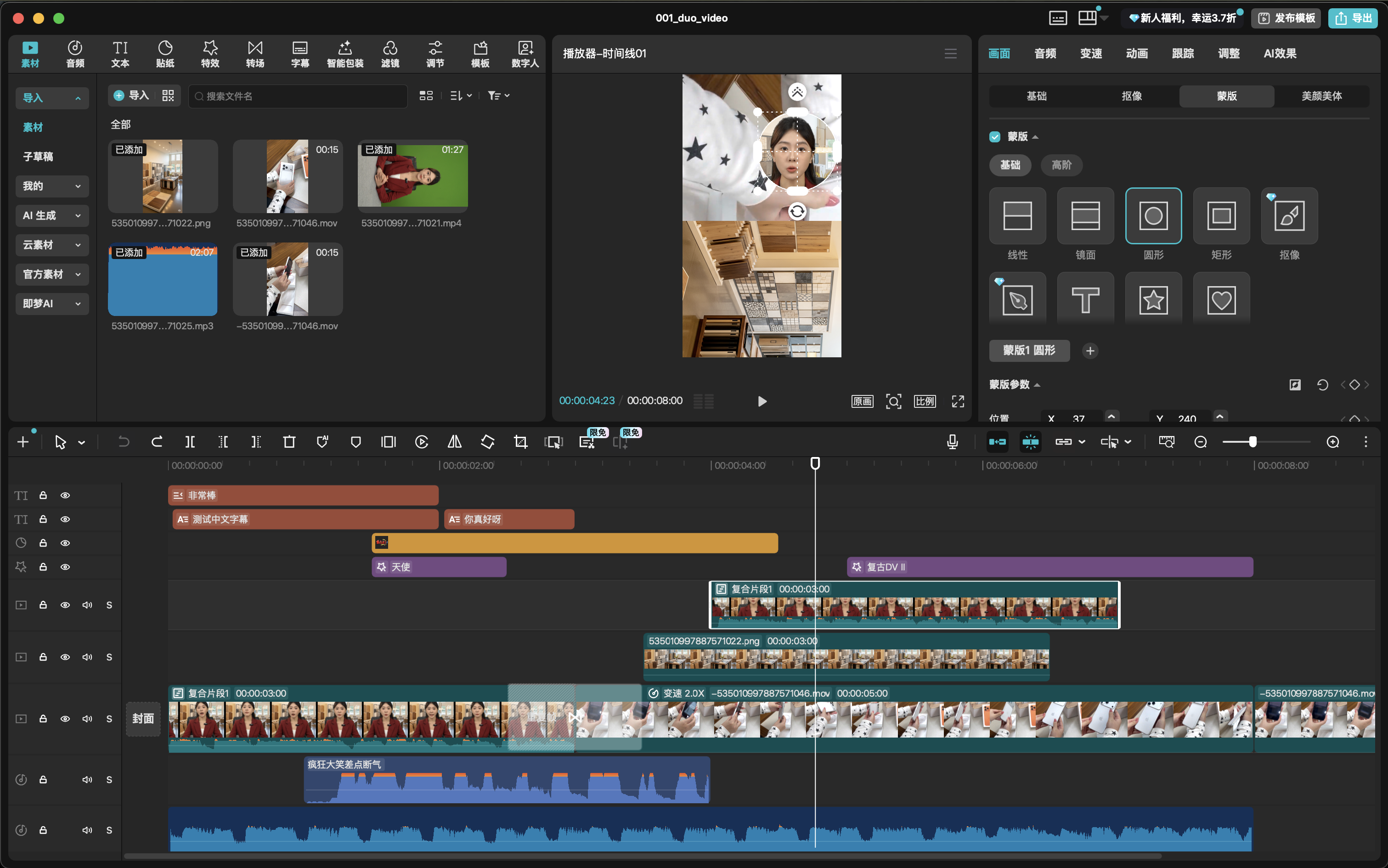Open the selection tool mode dropdown
Image resolution: width=1388 pixels, height=868 pixels.
[x=81, y=442]
